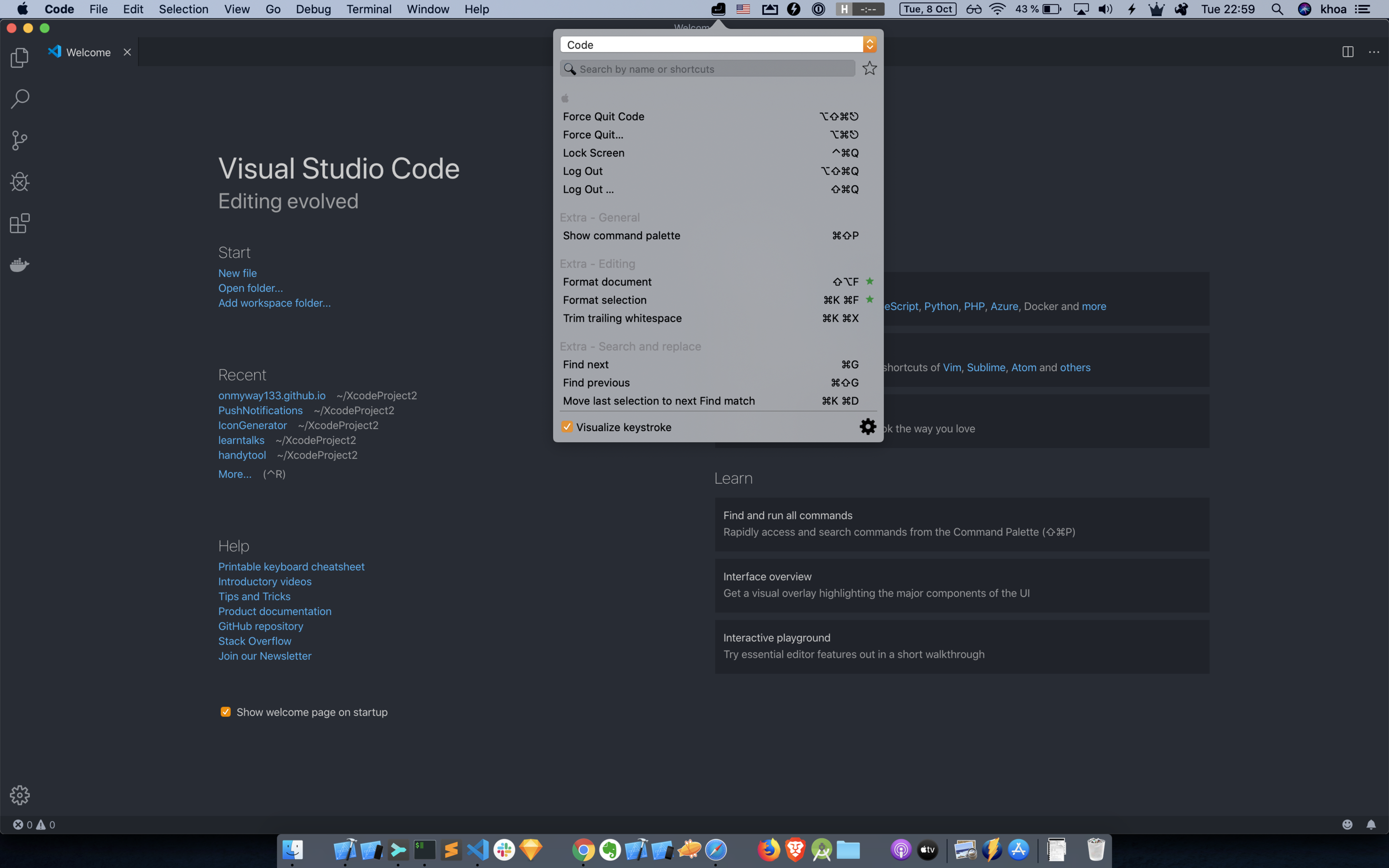Open the Extensions view icon
Image resolution: width=1389 pixels, height=868 pixels.
[x=19, y=223]
